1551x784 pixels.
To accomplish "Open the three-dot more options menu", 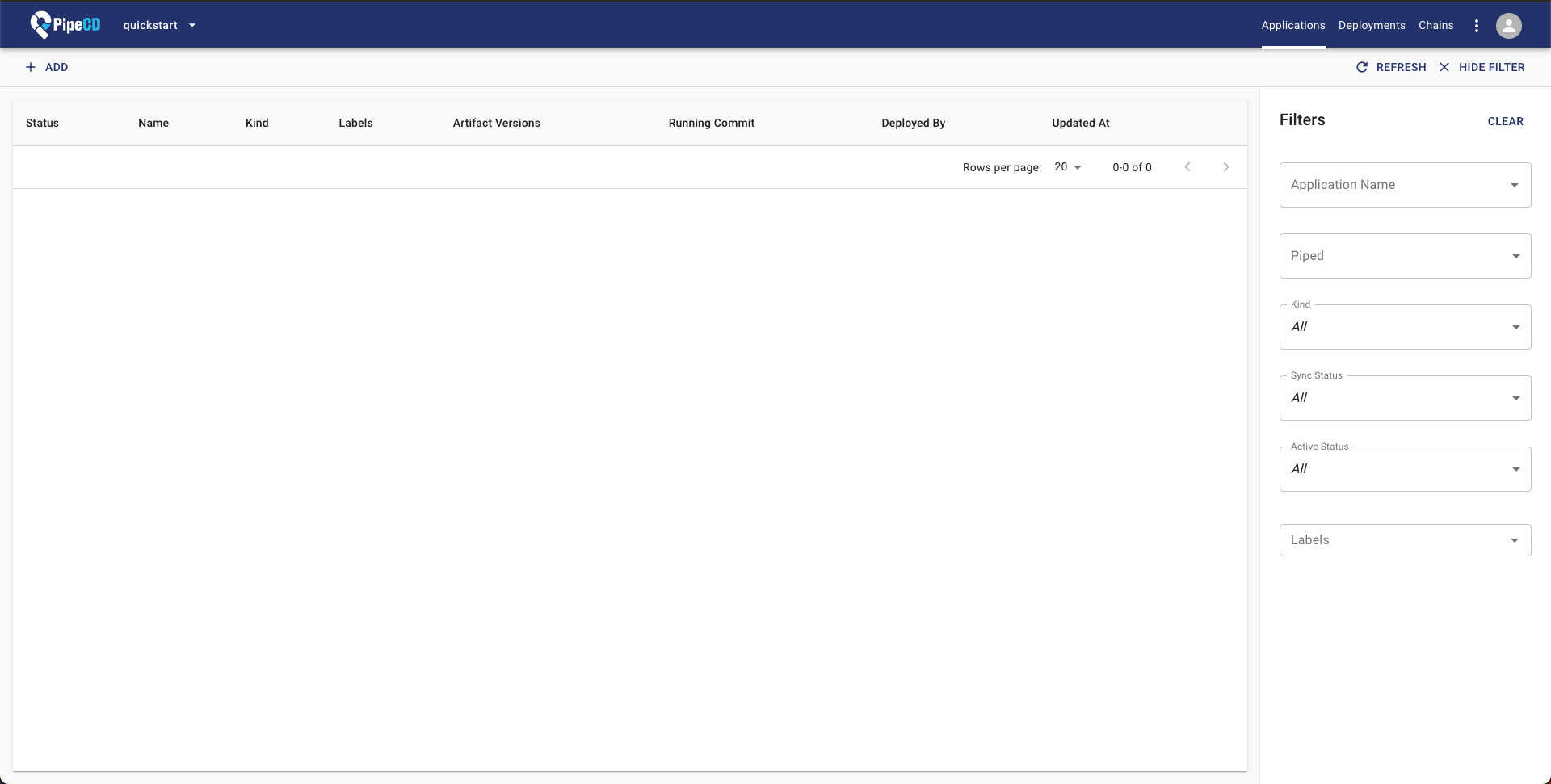I will click(1476, 26).
